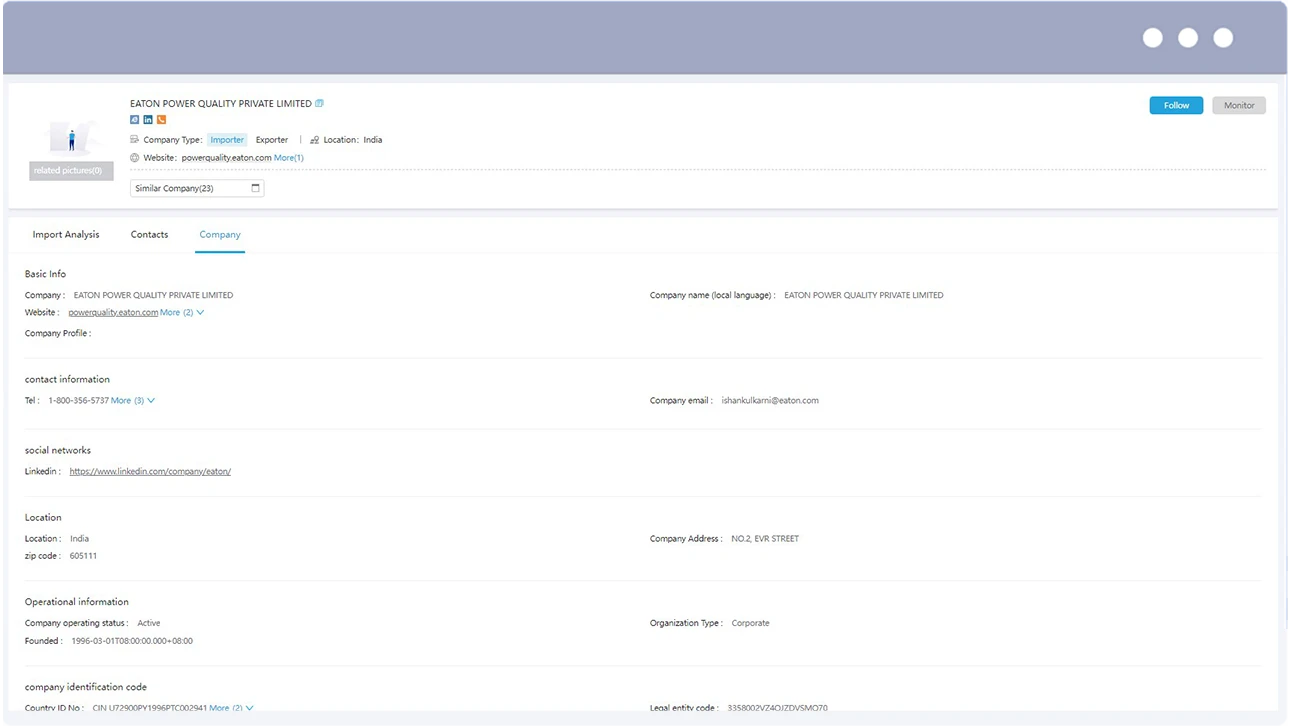Select the Importer company type tag
Viewport: 1289px width, 726px height.
pos(227,140)
